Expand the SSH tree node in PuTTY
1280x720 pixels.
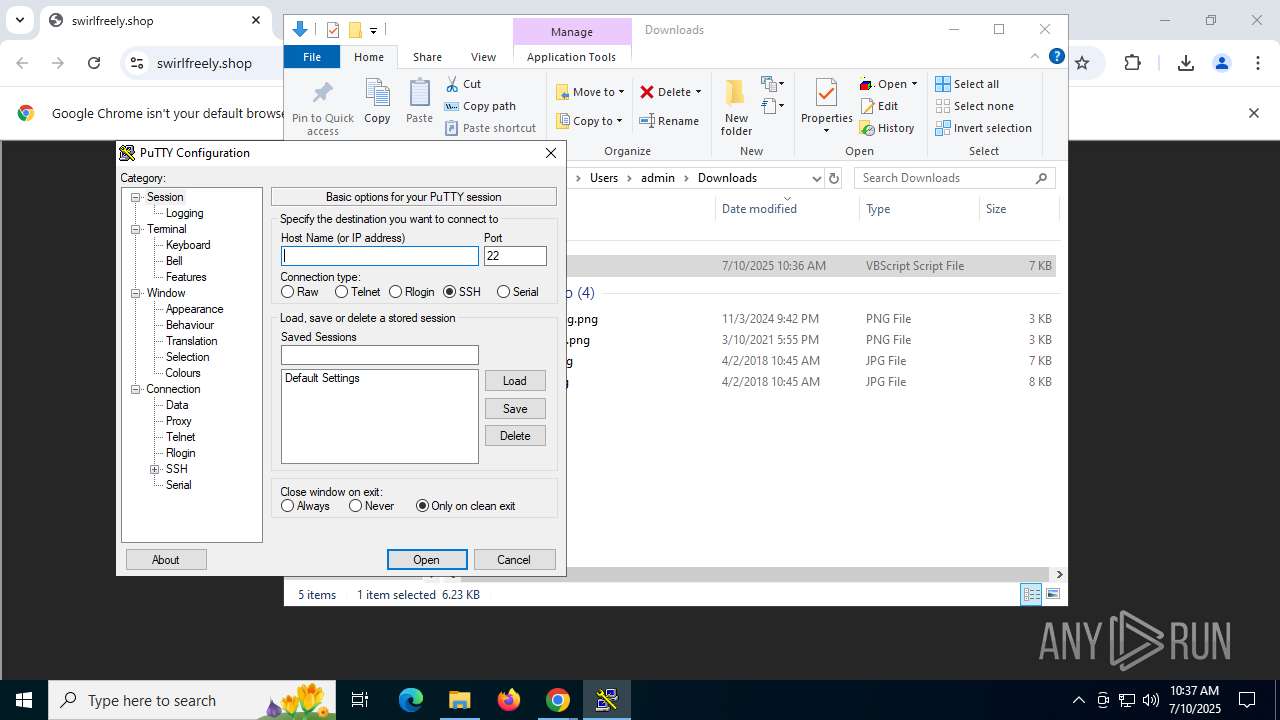coord(155,469)
